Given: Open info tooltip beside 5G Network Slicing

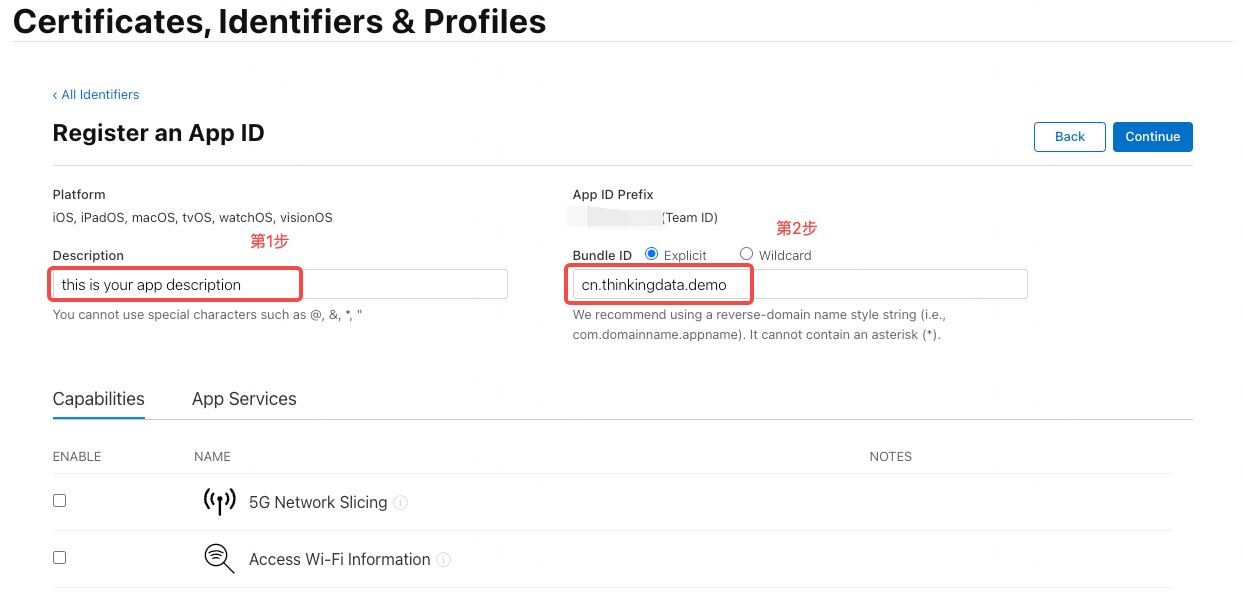Looking at the screenshot, I should pyautogui.click(x=401, y=503).
